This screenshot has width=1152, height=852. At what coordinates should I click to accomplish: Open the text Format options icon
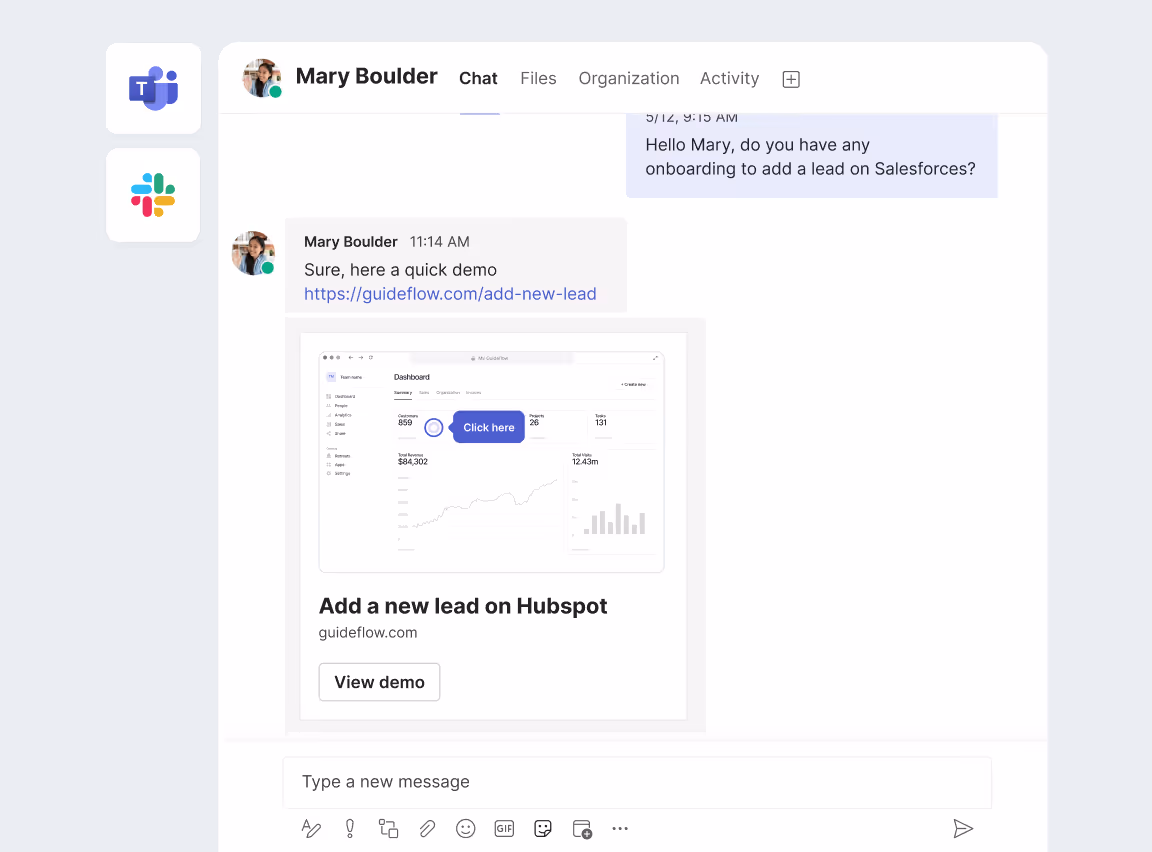311,828
